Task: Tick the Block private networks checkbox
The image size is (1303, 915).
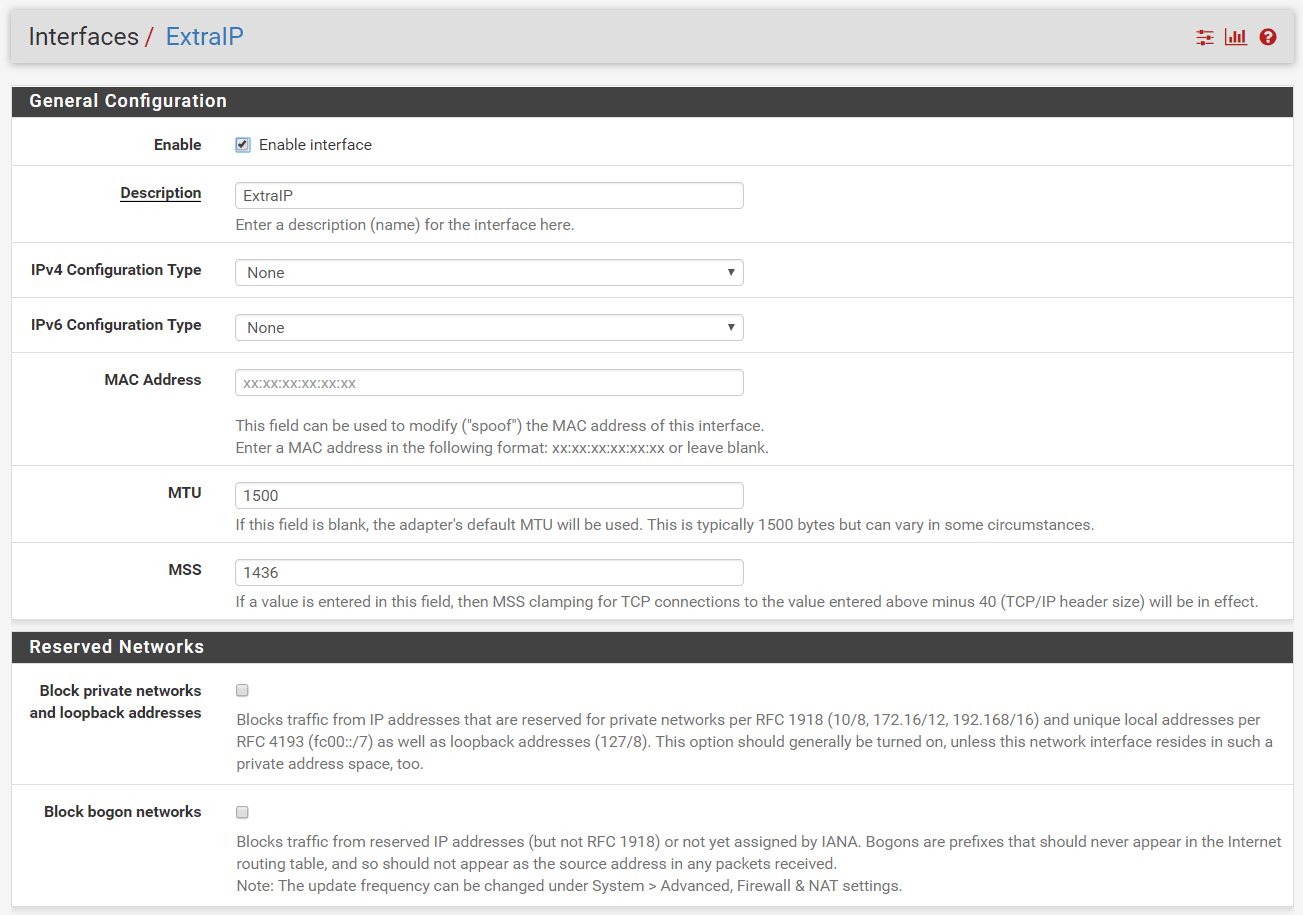Action: pyautogui.click(x=242, y=690)
